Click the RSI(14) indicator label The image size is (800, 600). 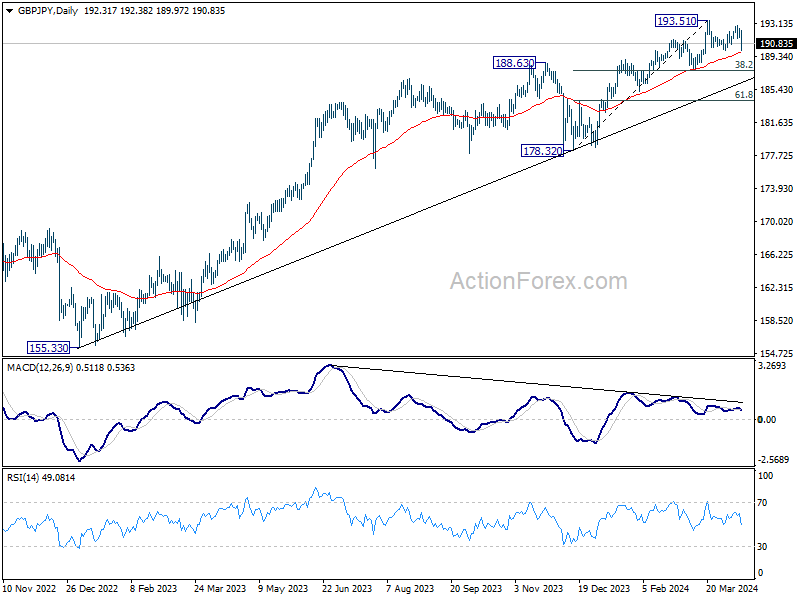coord(23,478)
